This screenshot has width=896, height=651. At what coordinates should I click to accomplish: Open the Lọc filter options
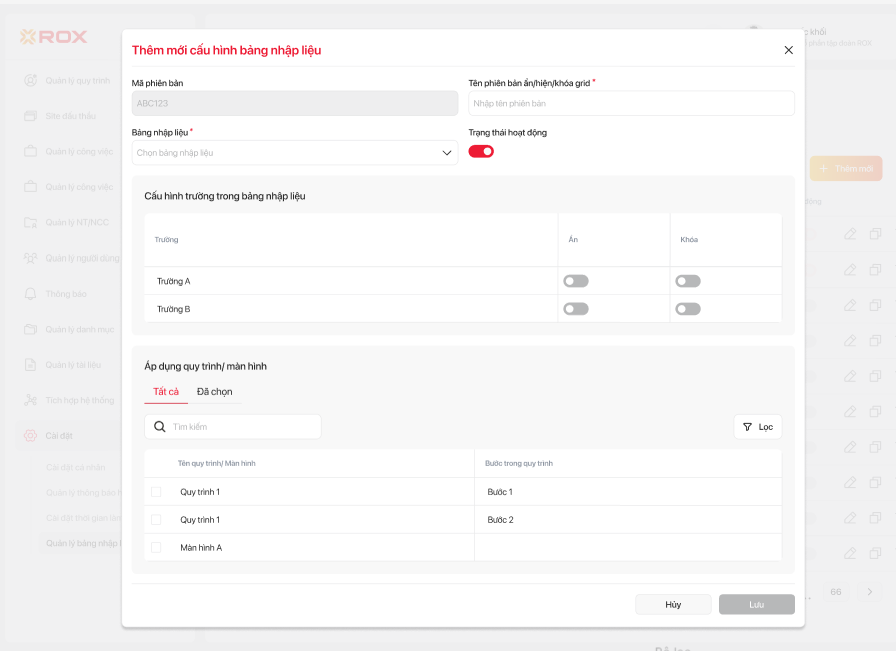[758, 427]
